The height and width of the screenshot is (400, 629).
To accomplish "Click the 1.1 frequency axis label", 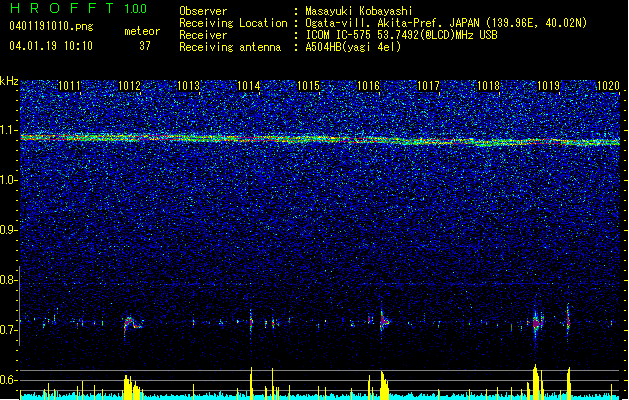I will pos(9,130).
